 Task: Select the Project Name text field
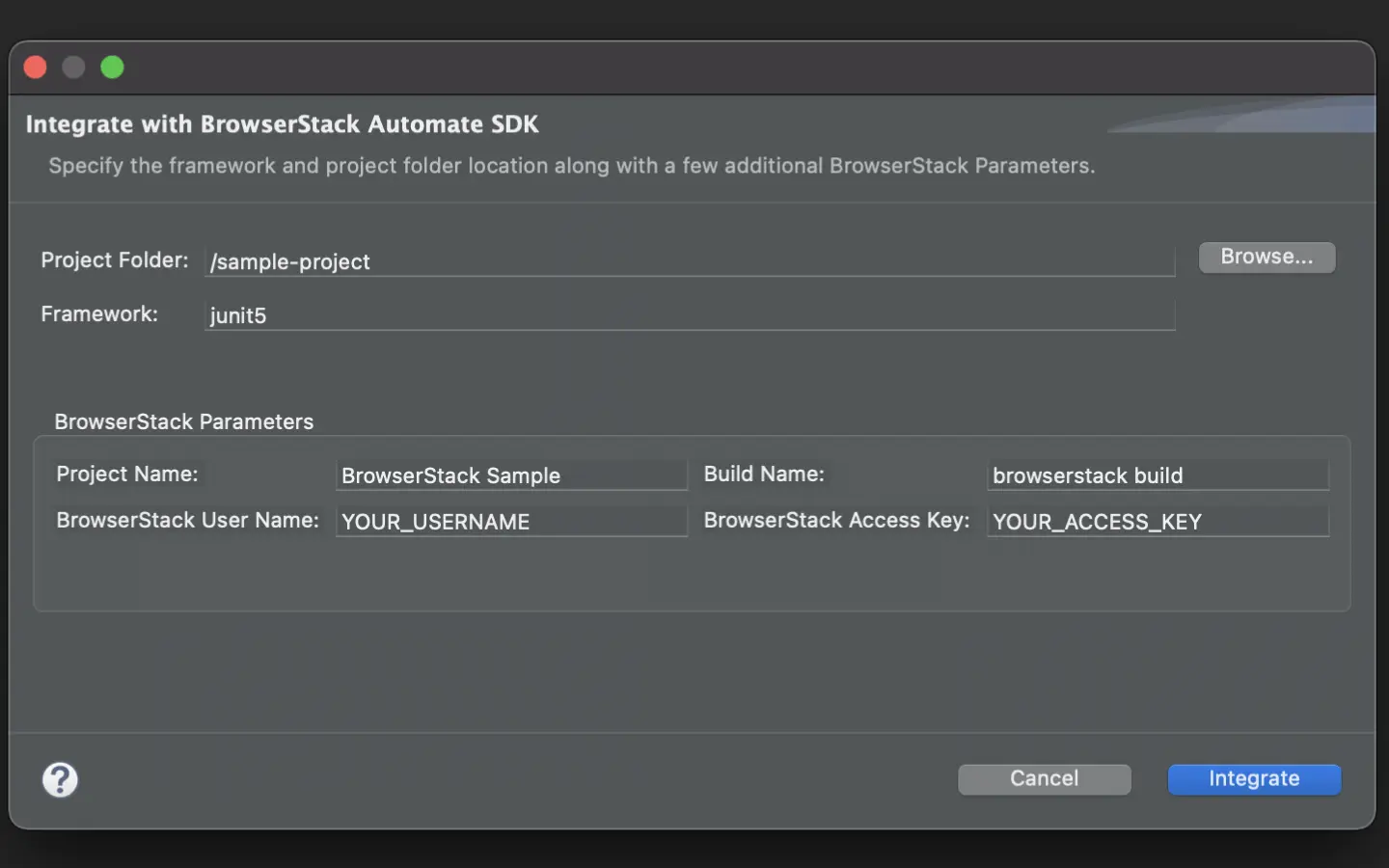pyautogui.click(x=510, y=475)
